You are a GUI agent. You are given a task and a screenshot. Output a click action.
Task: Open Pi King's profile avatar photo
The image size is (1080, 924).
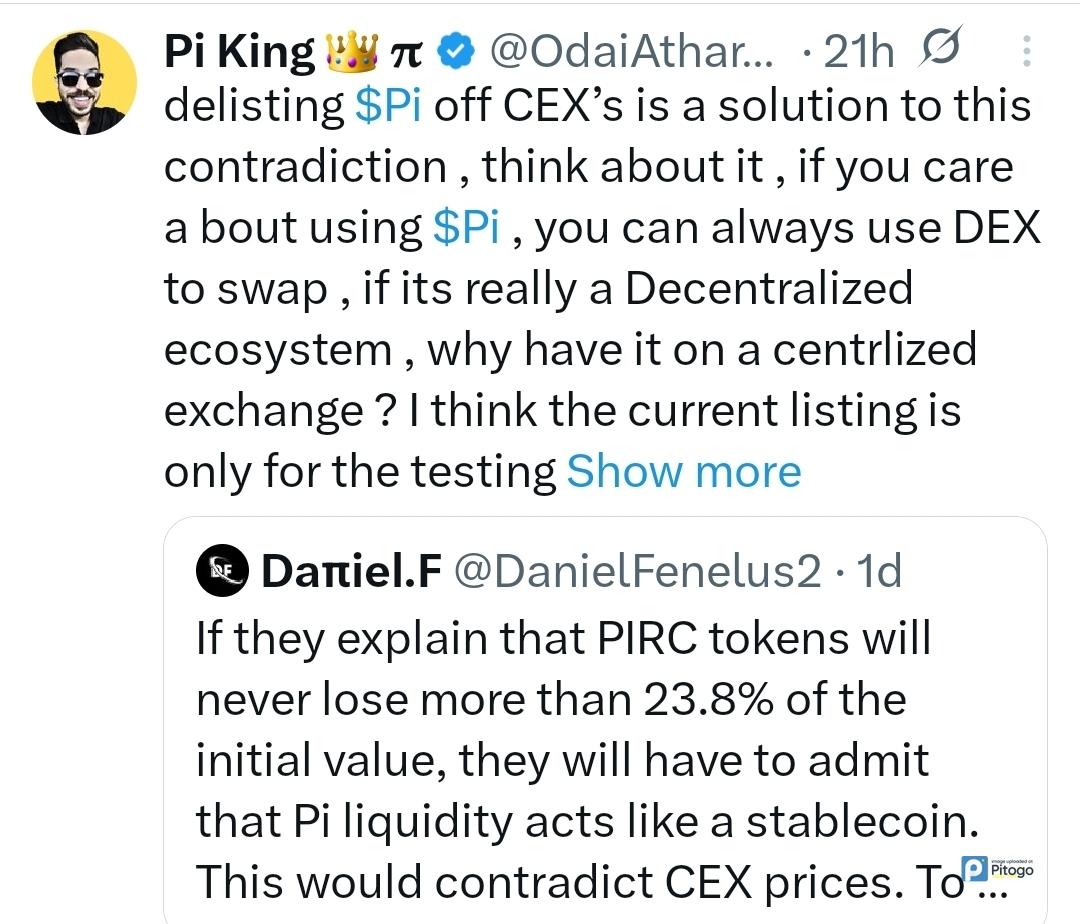point(84,82)
